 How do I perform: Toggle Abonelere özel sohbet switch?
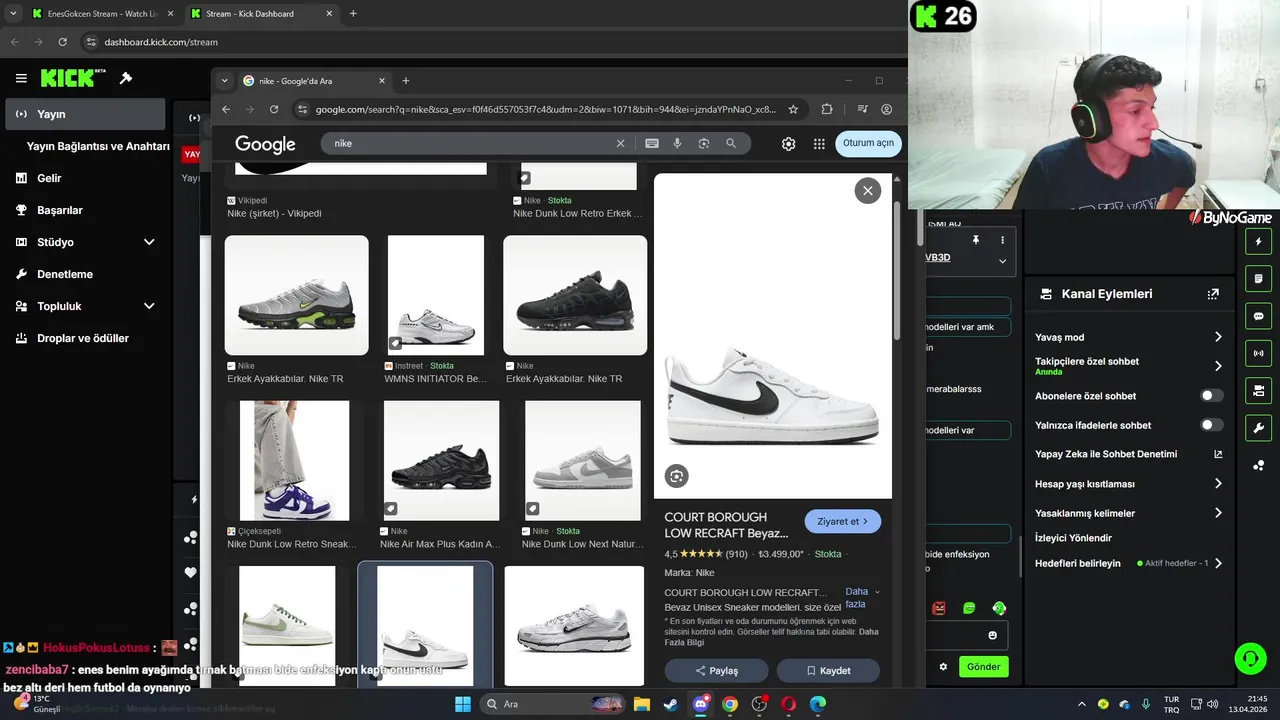1211,396
